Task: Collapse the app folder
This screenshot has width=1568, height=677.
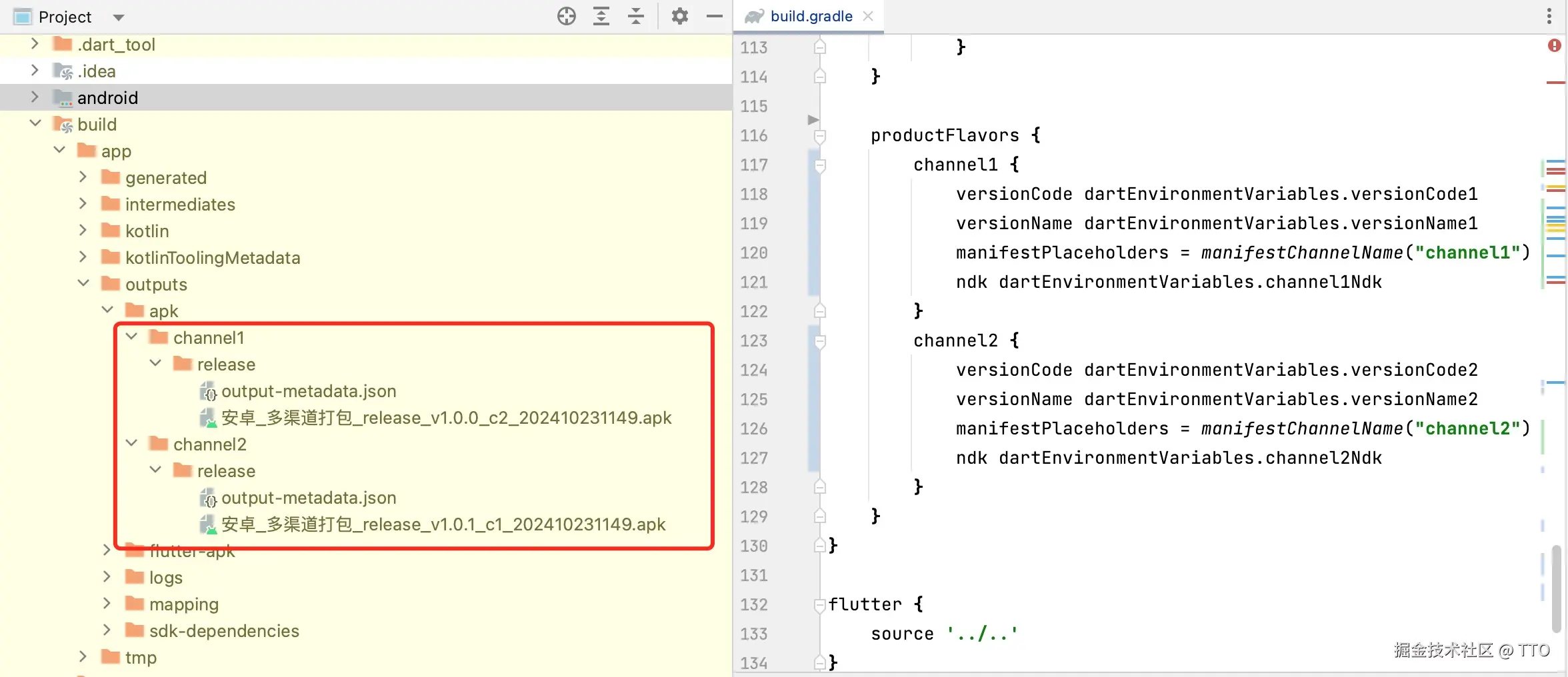Action: point(59,151)
